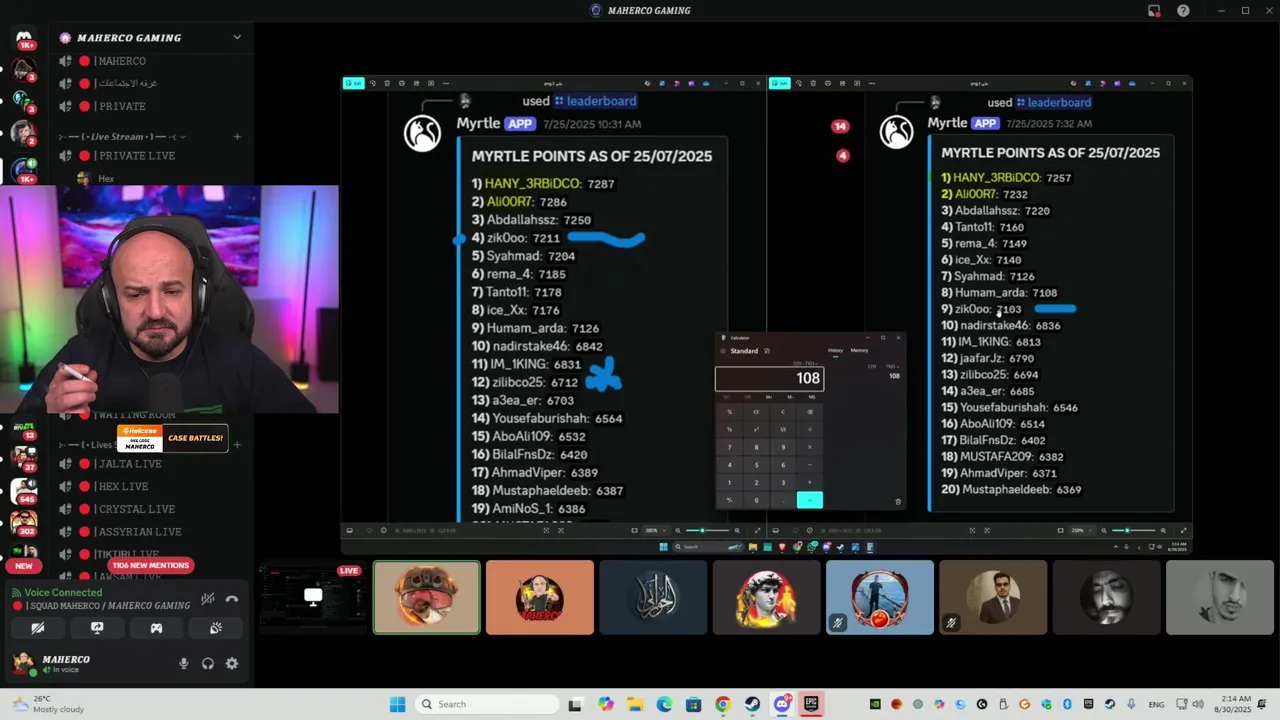Select the Arabic calligraphy avatar tile

pyautogui.click(x=653, y=597)
